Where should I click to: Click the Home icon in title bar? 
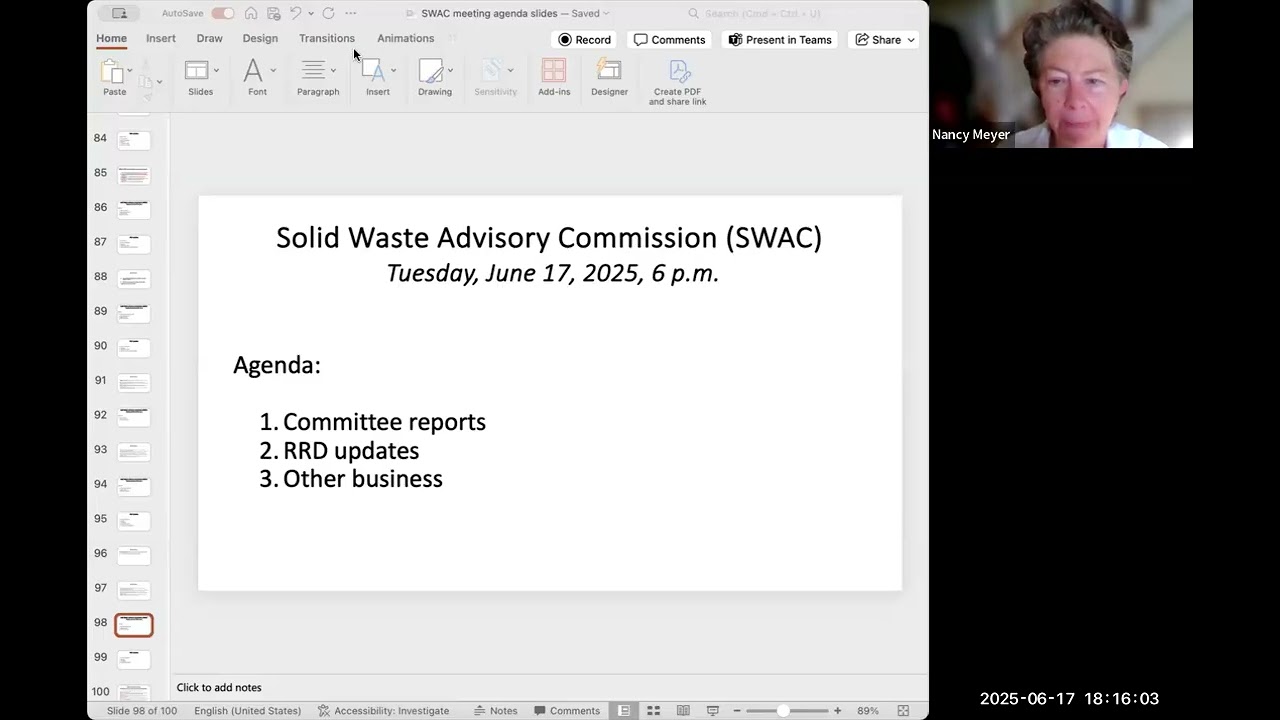tap(251, 13)
